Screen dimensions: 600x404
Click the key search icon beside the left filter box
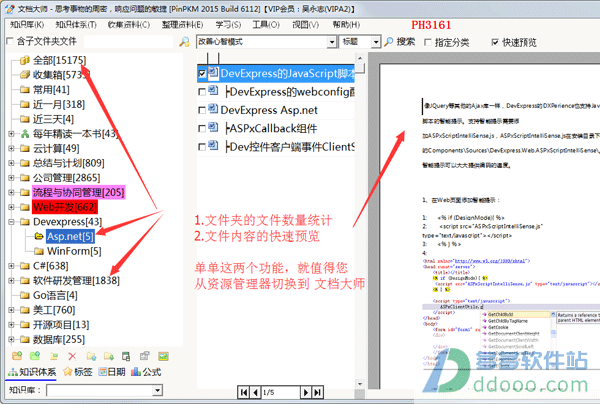(184, 41)
